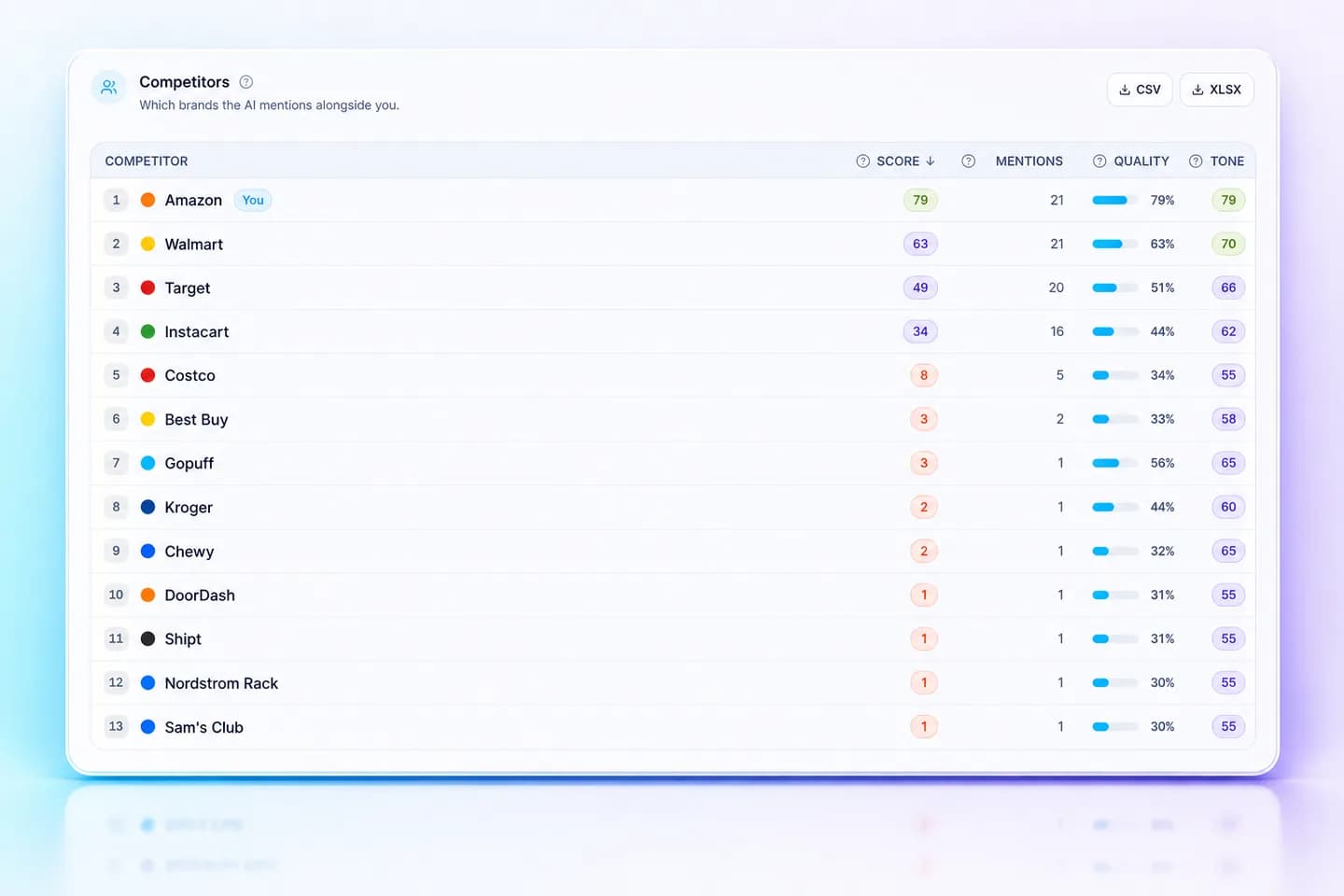Viewport: 1344px width, 896px height.
Task: Click the blue dot next to Sam's Club
Action: (147, 726)
